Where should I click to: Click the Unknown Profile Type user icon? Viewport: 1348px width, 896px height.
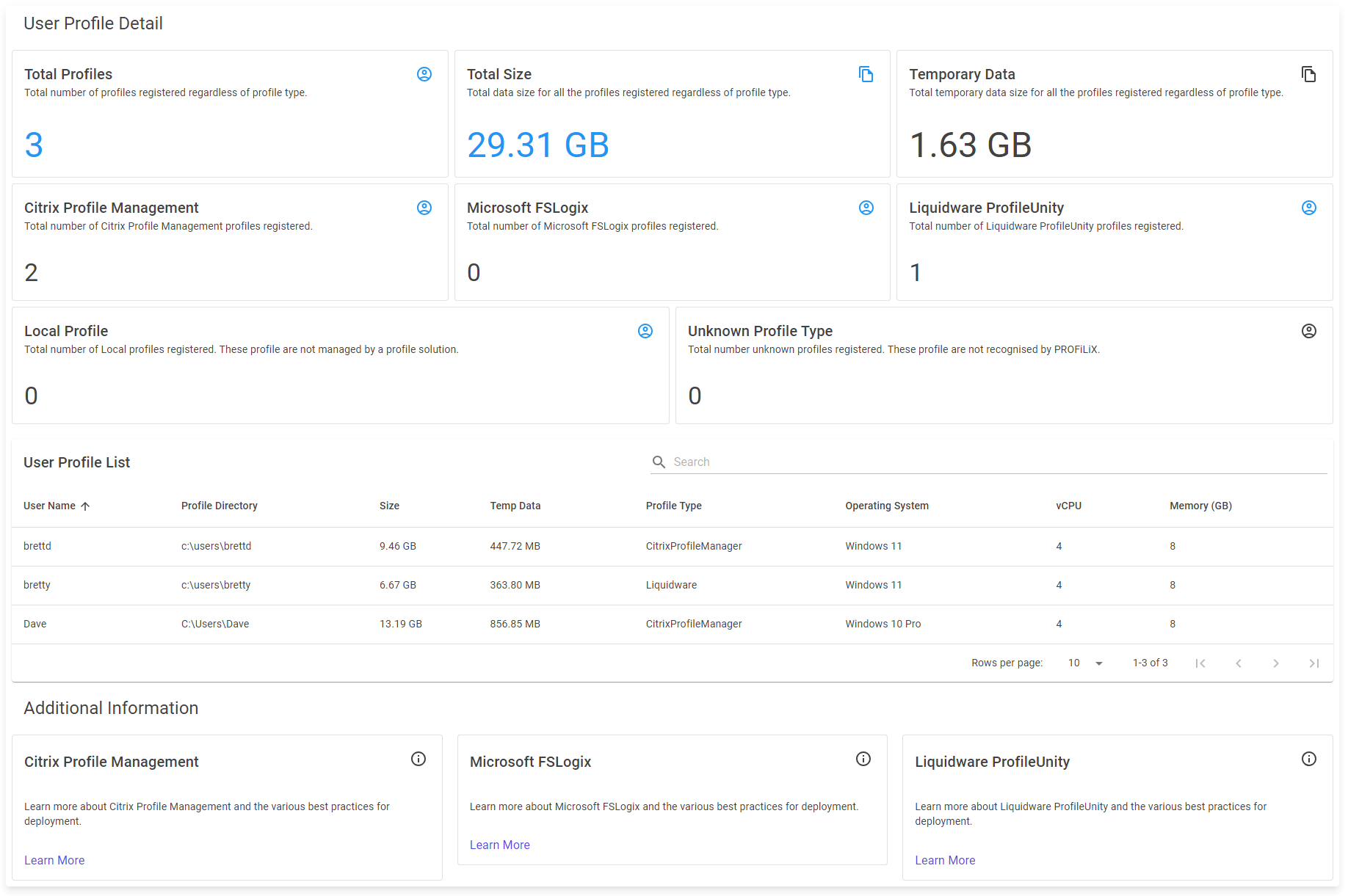[x=1308, y=331]
